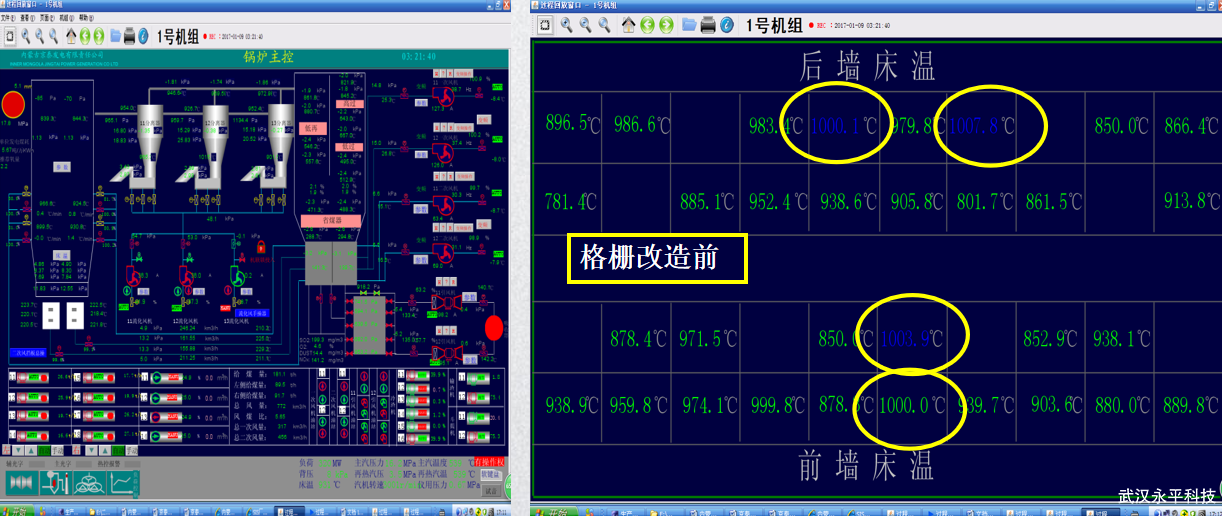The image size is (1222, 516).
Task: Click the fit-to-window icon in right window toolbar
Action: point(543,25)
